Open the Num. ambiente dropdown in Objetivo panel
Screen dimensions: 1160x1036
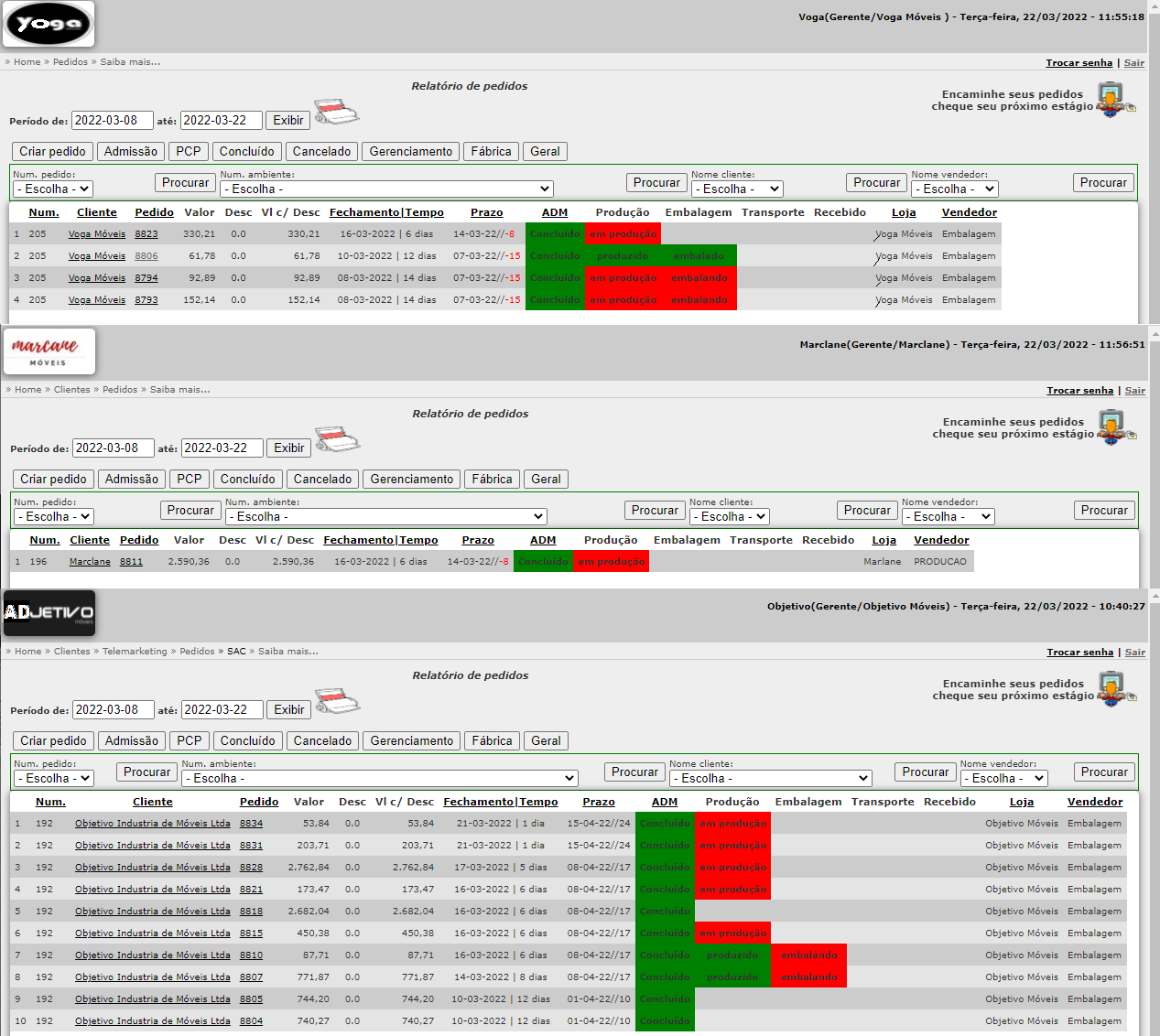coord(380,779)
